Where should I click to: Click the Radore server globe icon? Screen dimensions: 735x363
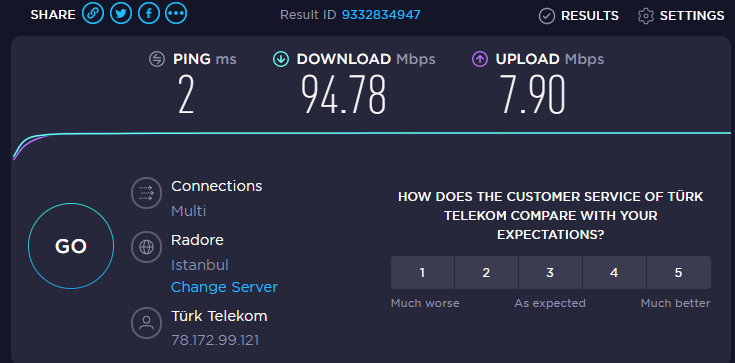point(146,247)
